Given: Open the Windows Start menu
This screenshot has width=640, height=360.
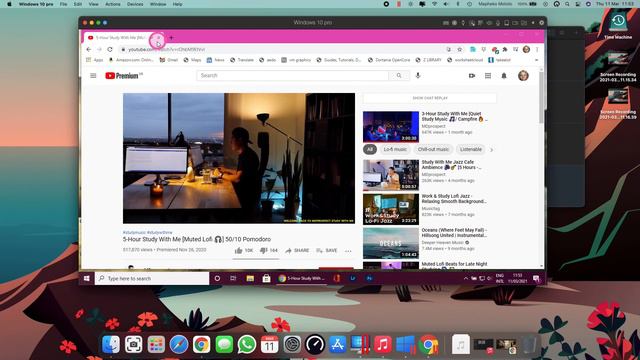Looking at the screenshot, I should [87, 278].
